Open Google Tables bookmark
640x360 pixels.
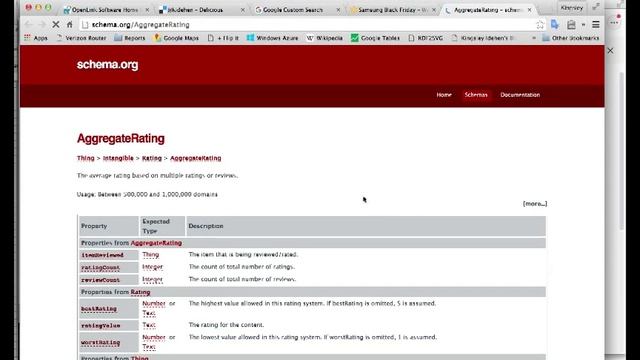376,38
